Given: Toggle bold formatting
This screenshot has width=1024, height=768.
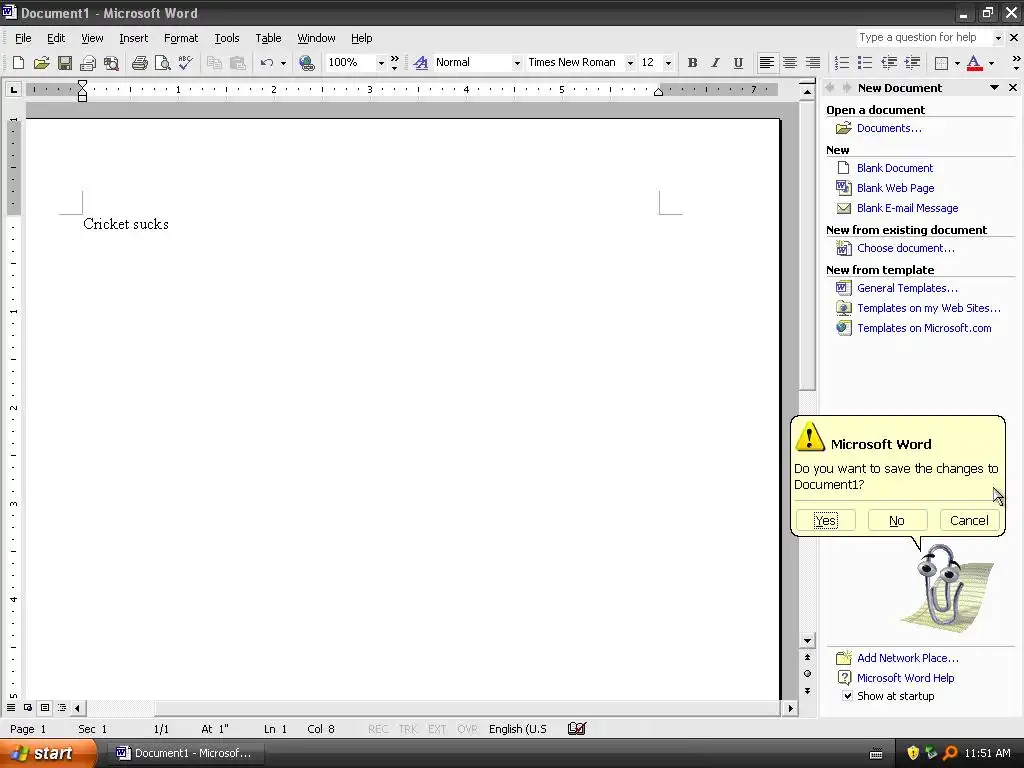Looking at the screenshot, I should pyautogui.click(x=692, y=63).
